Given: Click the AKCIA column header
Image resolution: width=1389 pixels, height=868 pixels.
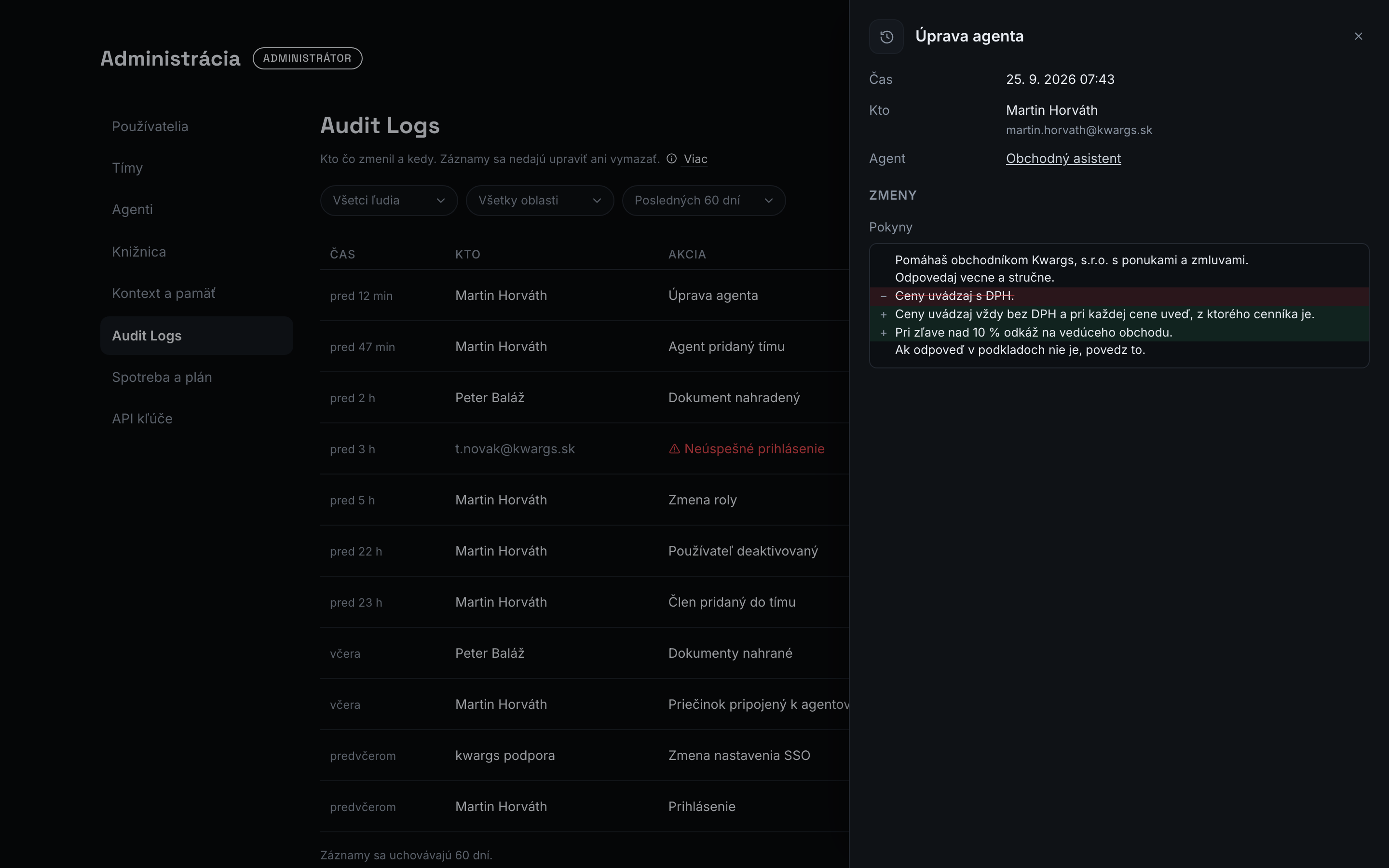Looking at the screenshot, I should [x=687, y=254].
